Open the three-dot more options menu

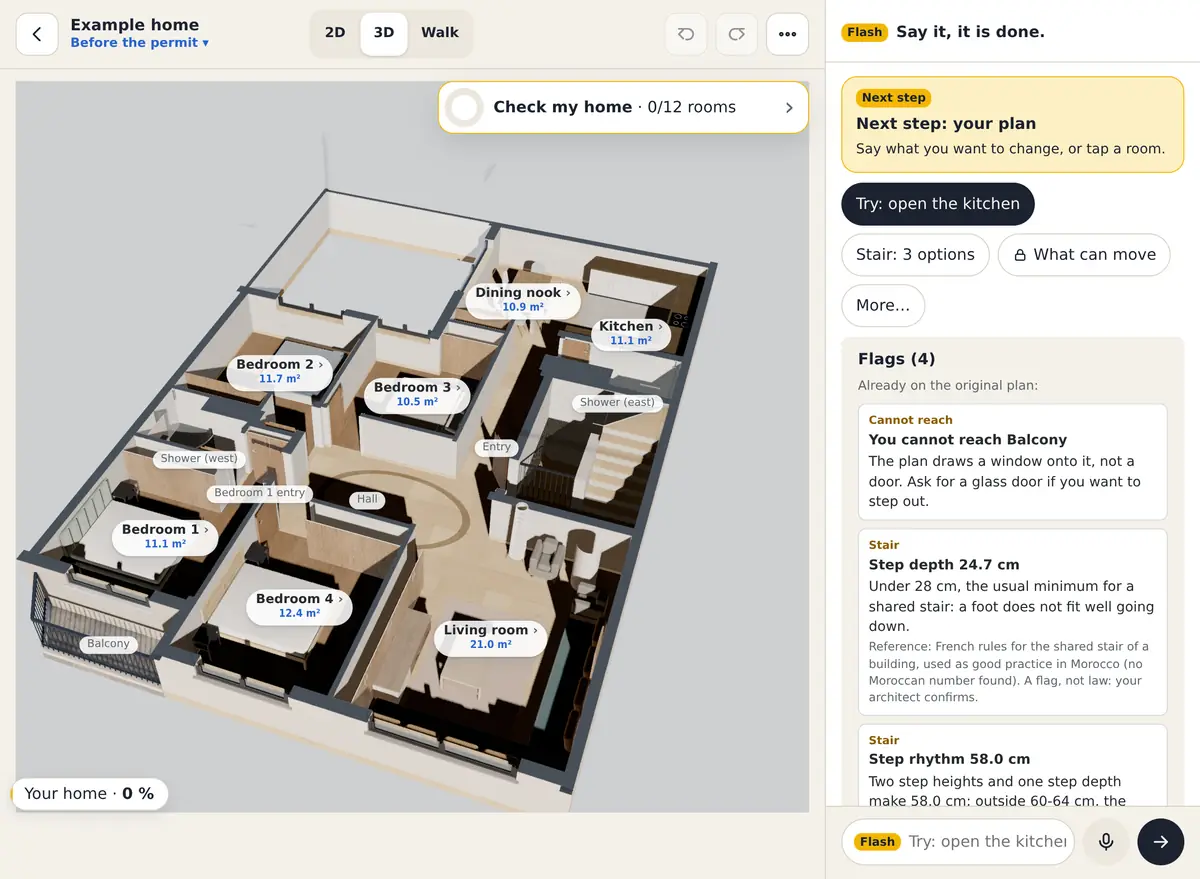click(x=787, y=34)
